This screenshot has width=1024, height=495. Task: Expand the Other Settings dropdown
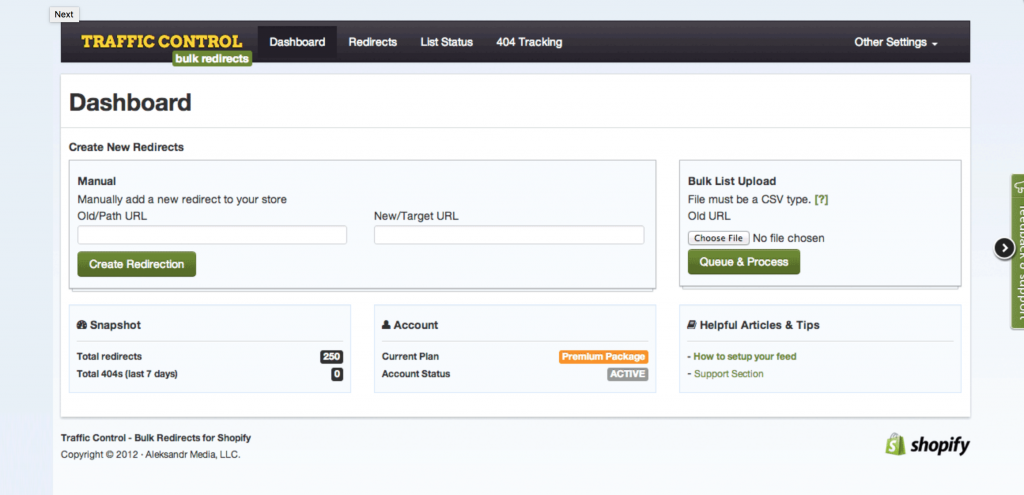(896, 42)
